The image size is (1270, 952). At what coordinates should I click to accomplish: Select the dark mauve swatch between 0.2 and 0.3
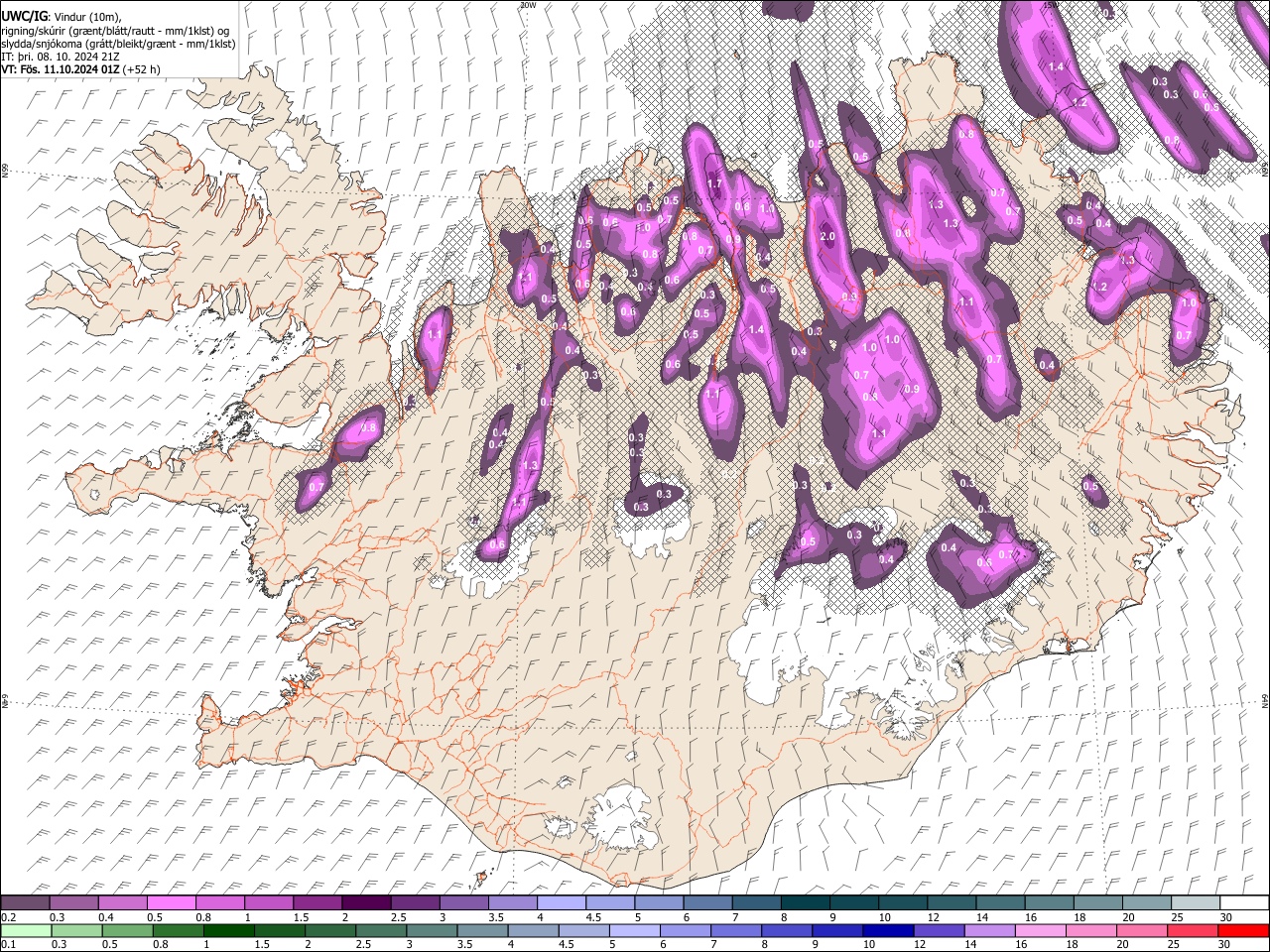(x=25, y=902)
